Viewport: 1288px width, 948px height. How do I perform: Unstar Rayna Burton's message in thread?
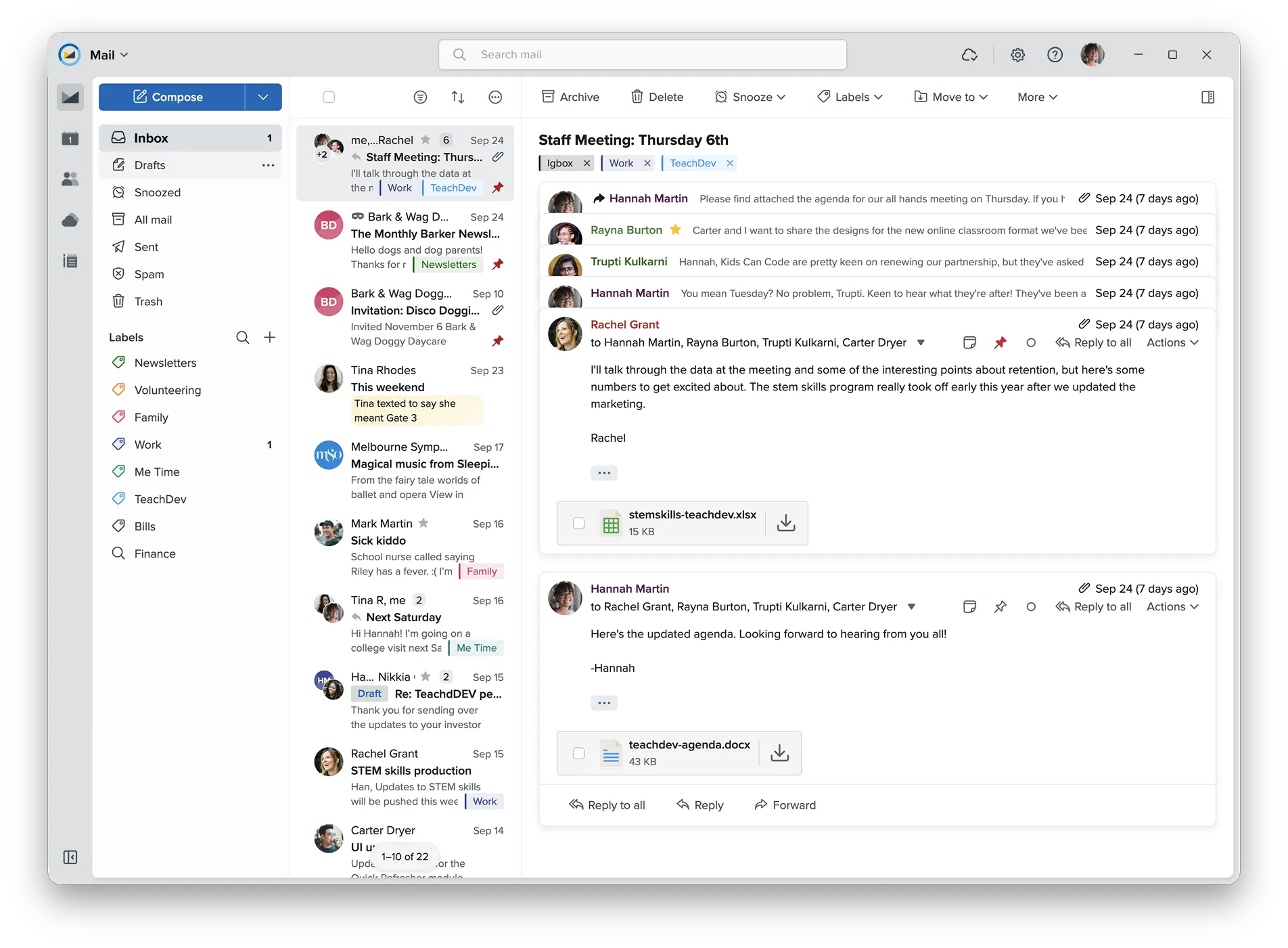(x=675, y=230)
